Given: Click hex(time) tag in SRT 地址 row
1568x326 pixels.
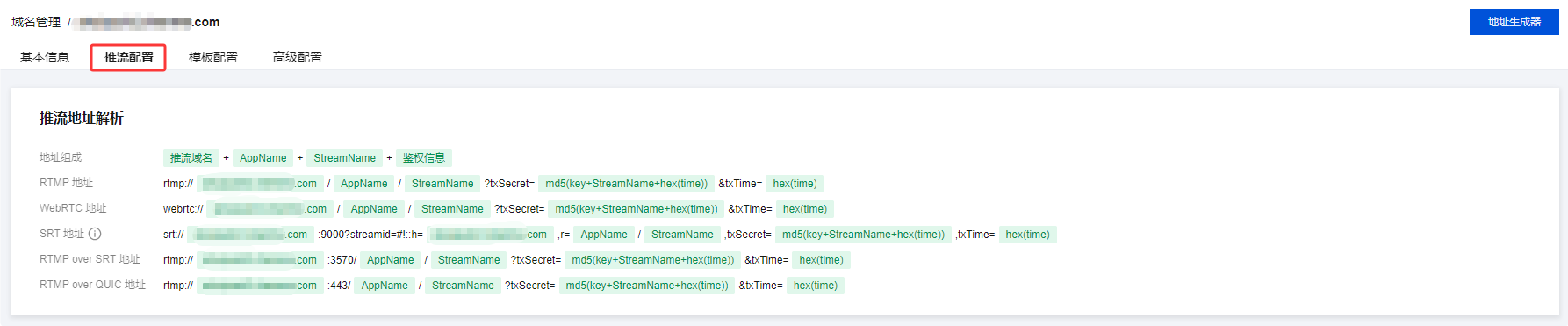Looking at the screenshot, I should pyautogui.click(x=1027, y=235).
